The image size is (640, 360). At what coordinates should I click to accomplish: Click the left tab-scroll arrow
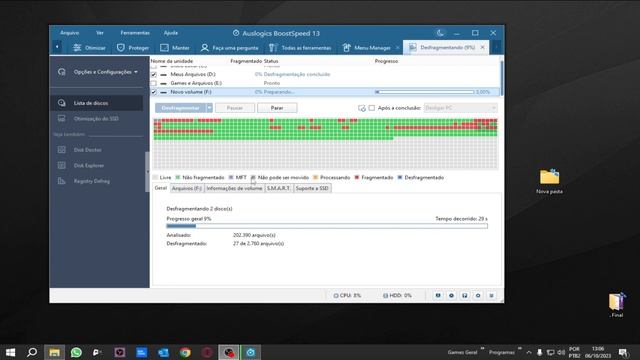(x=57, y=47)
